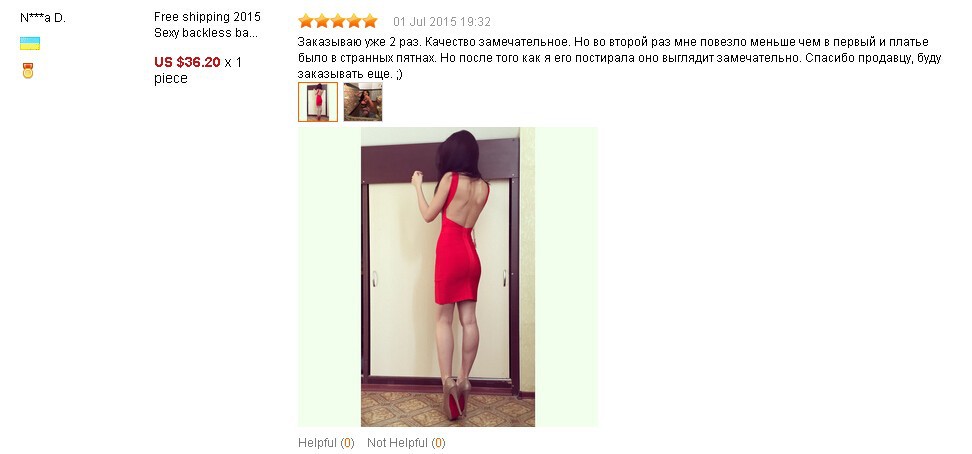Image resolution: width=972 pixels, height=454 pixels.
Task: Click the third orange rating star
Action: pyautogui.click(x=338, y=21)
